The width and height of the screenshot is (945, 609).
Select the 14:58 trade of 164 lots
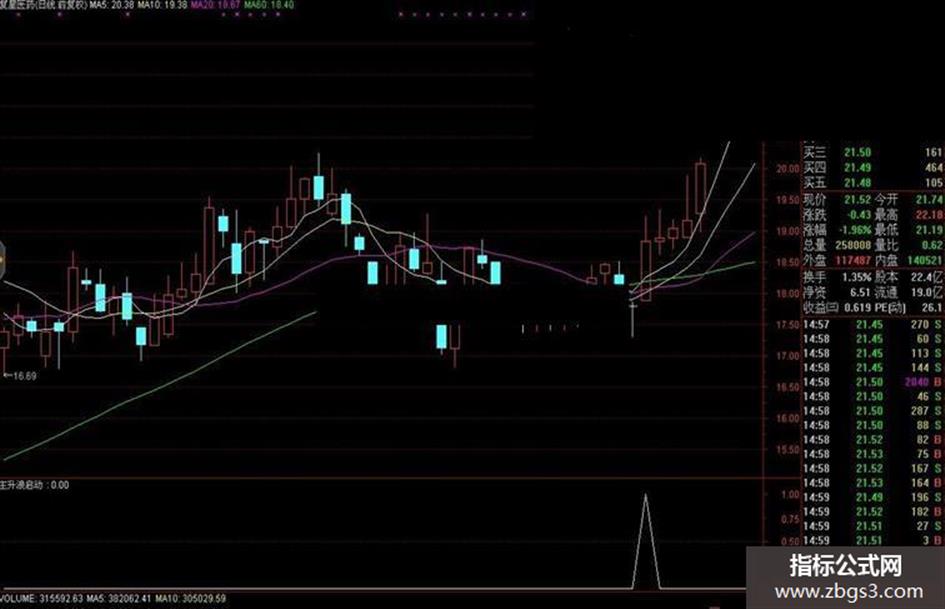coord(873,483)
